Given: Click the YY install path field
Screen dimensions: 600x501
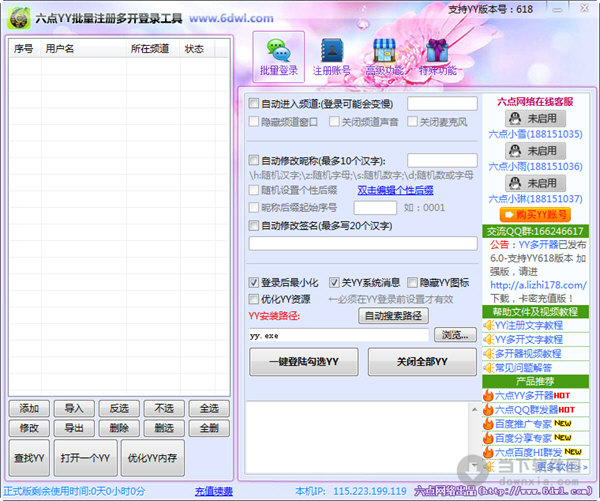Looking at the screenshot, I should [339, 335].
